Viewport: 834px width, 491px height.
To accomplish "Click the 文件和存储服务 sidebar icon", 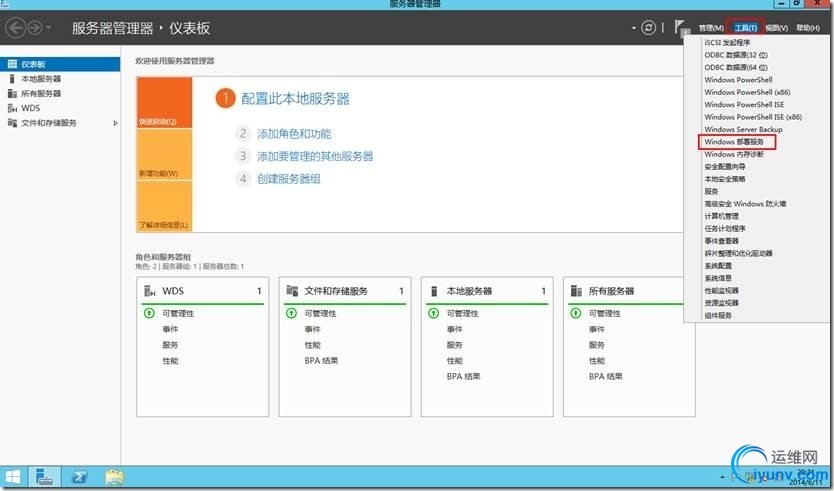I will pyautogui.click(x=12, y=123).
